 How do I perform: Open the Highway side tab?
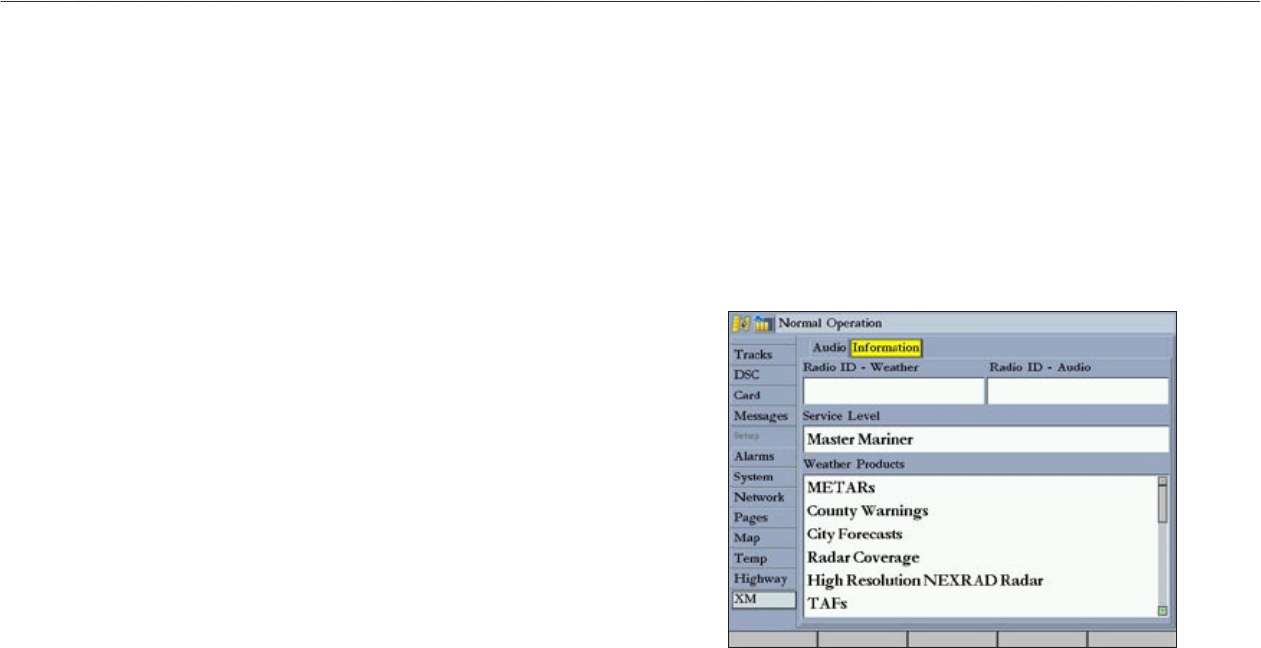(762, 579)
